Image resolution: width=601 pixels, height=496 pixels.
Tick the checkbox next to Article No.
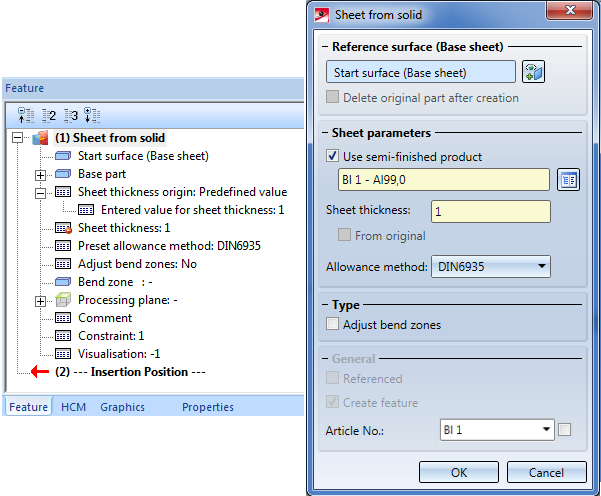565,430
